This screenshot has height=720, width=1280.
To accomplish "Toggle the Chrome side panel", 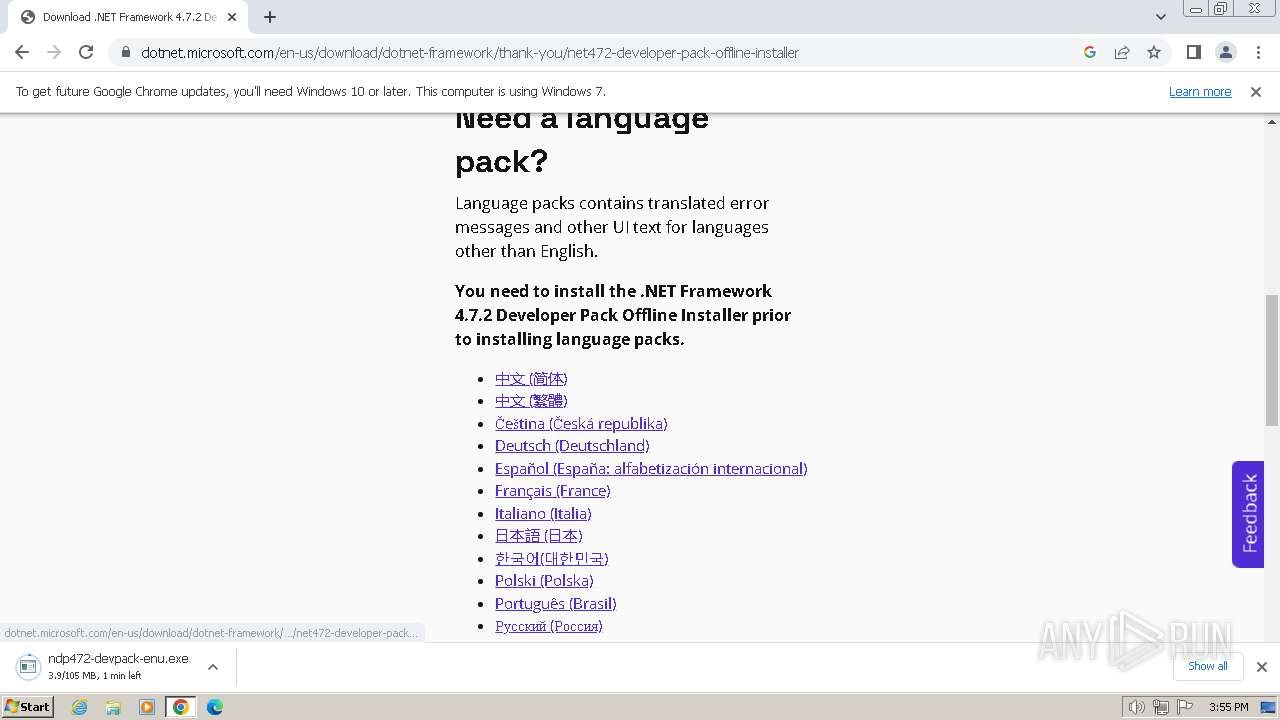I will point(1193,52).
